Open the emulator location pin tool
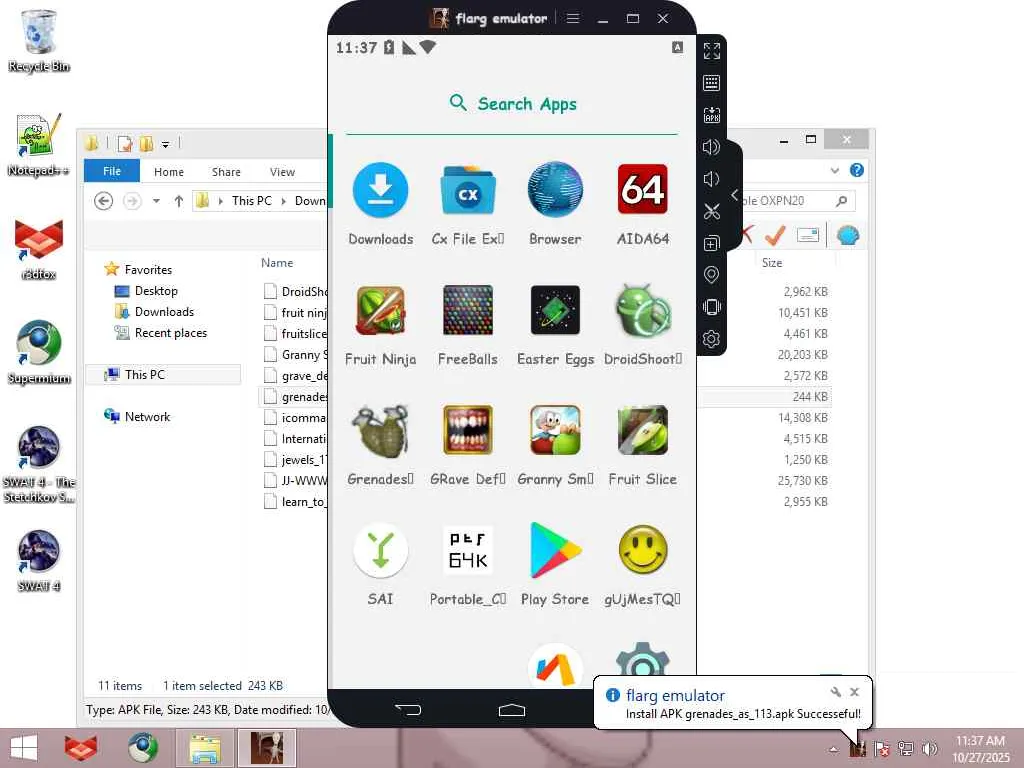Viewport: 1024px width, 768px height. pyautogui.click(x=712, y=275)
